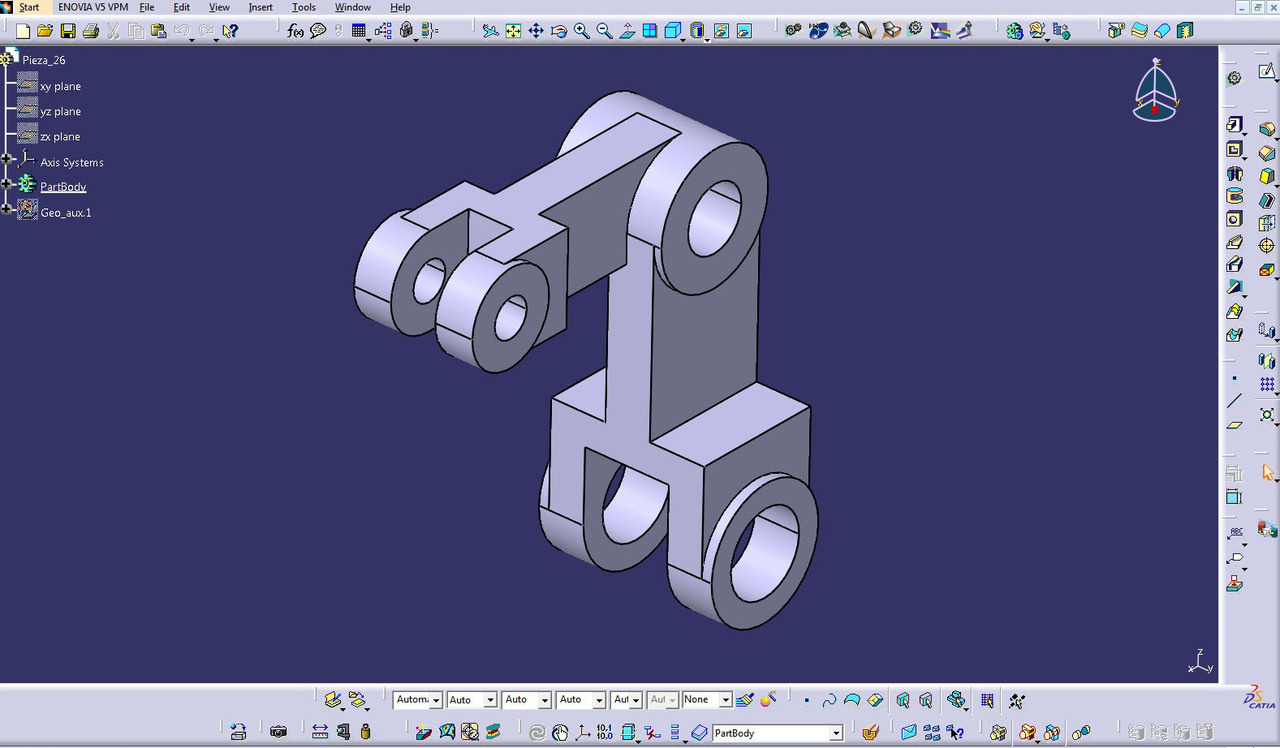Toggle Hide/Show icon in View toolbar
The image size is (1280, 748).
(721, 31)
